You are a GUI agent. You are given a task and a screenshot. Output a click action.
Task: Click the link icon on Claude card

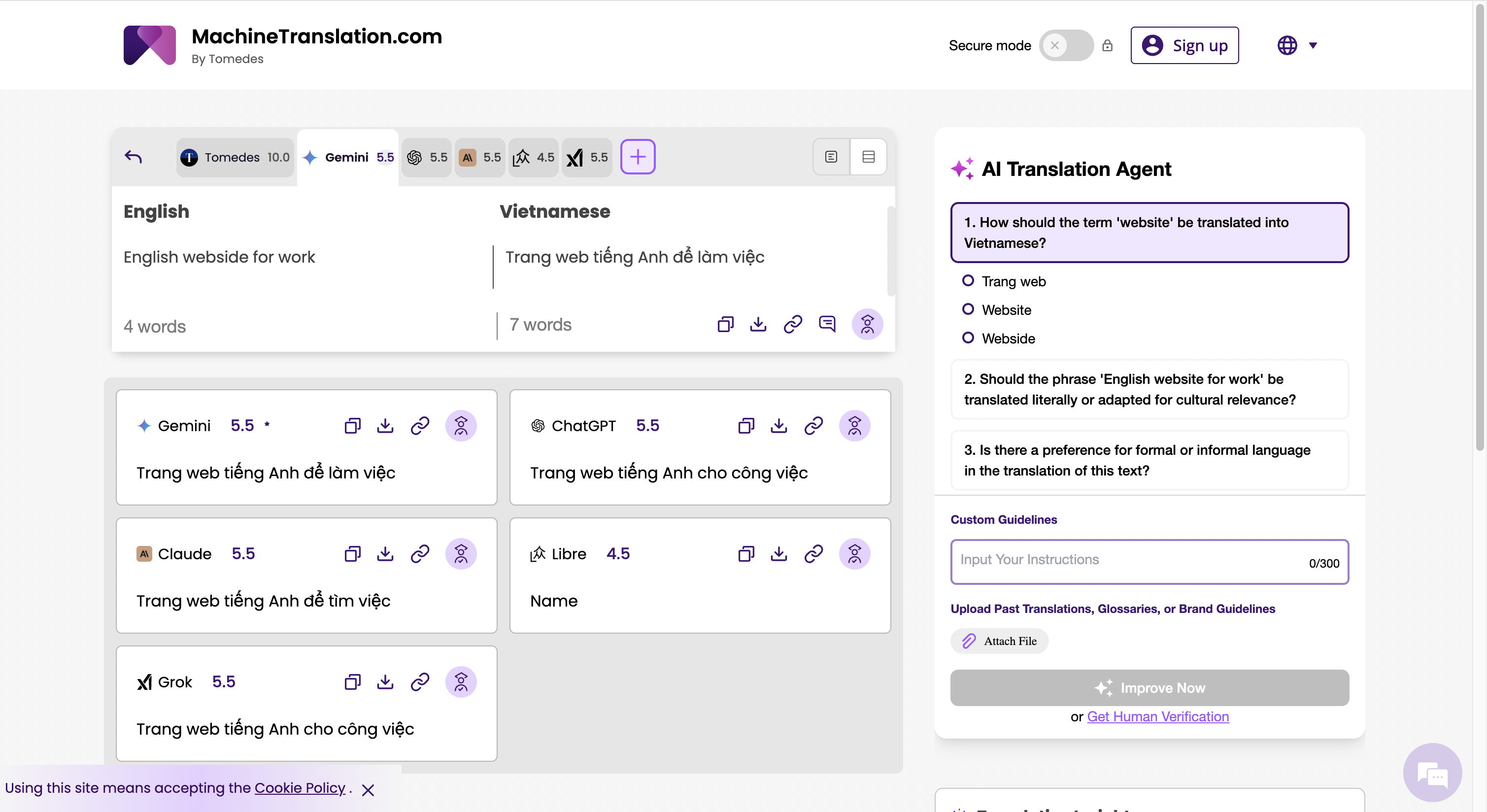coord(420,554)
